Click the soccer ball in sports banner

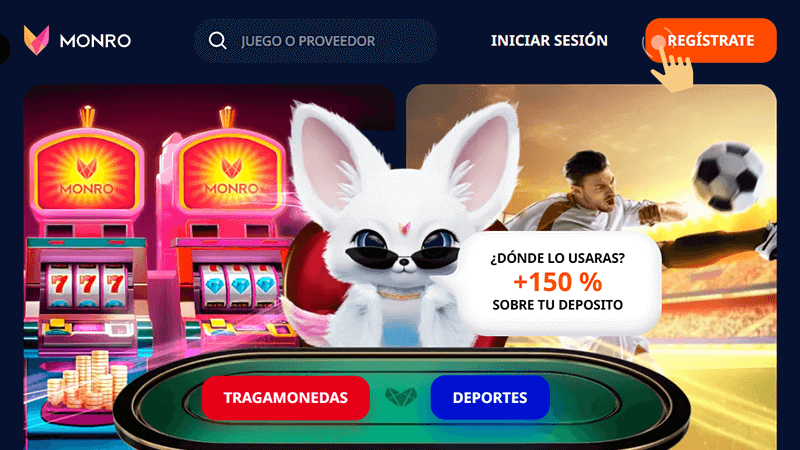(x=729, y=176)
